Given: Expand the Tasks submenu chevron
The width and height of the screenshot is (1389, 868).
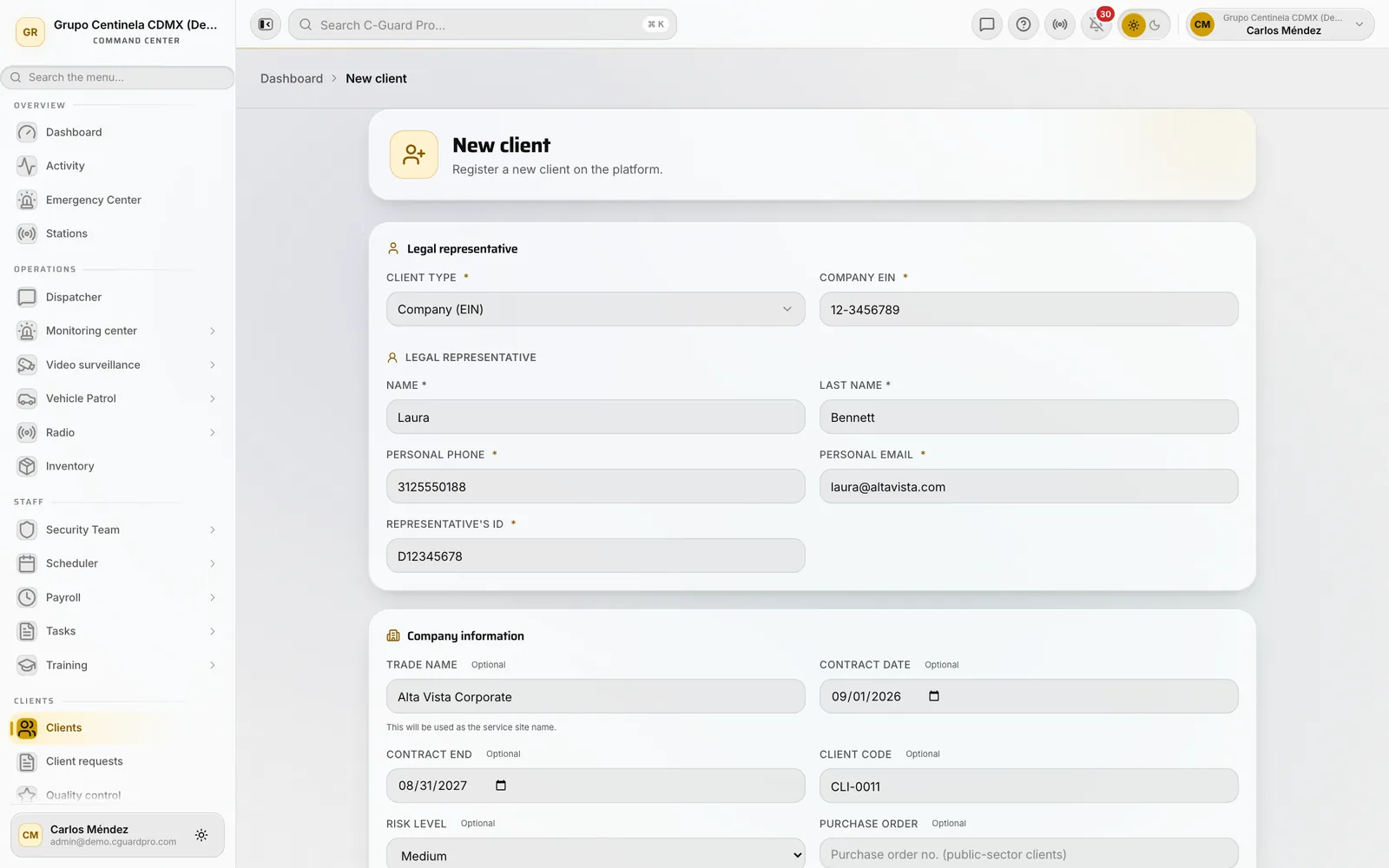Looking at the screenshot, I should tap(212, 631).
